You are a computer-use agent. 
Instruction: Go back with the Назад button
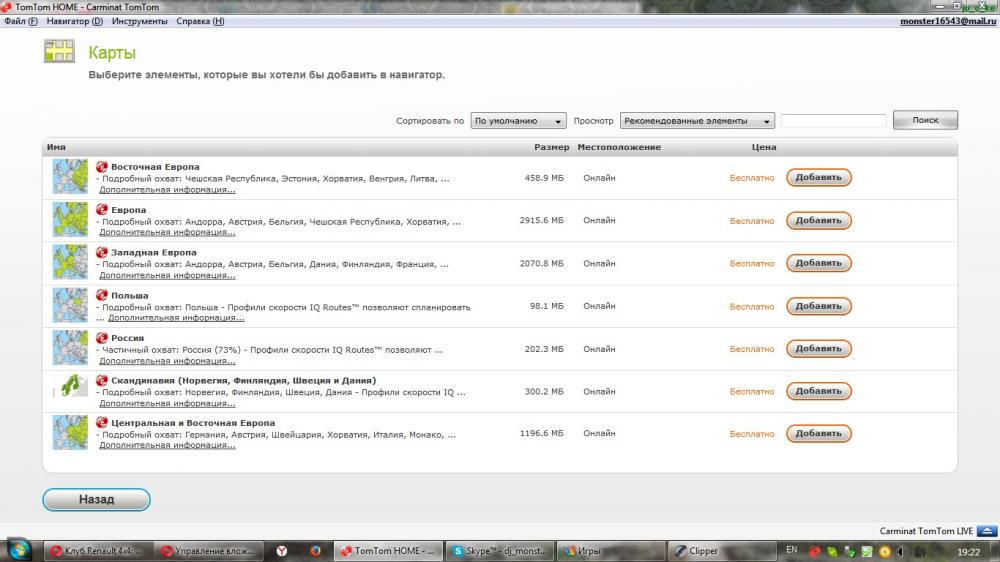coord(96,499)
